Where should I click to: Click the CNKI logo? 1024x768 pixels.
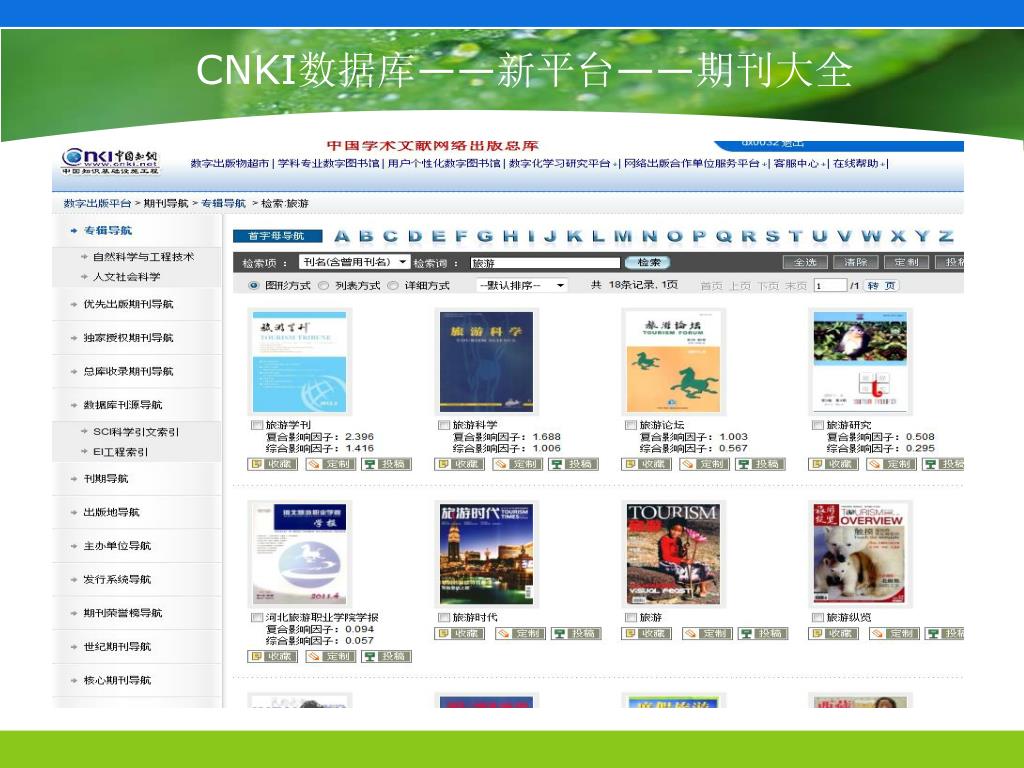110,161
